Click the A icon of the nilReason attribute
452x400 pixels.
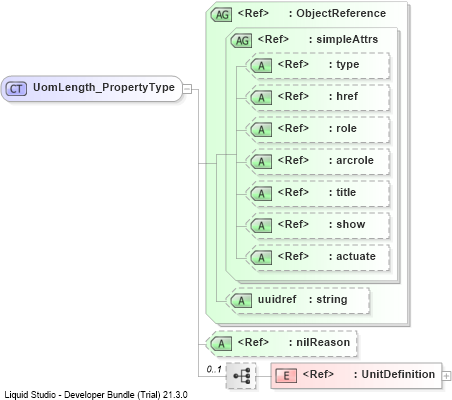pyautogui.click(x=221, y=344)
